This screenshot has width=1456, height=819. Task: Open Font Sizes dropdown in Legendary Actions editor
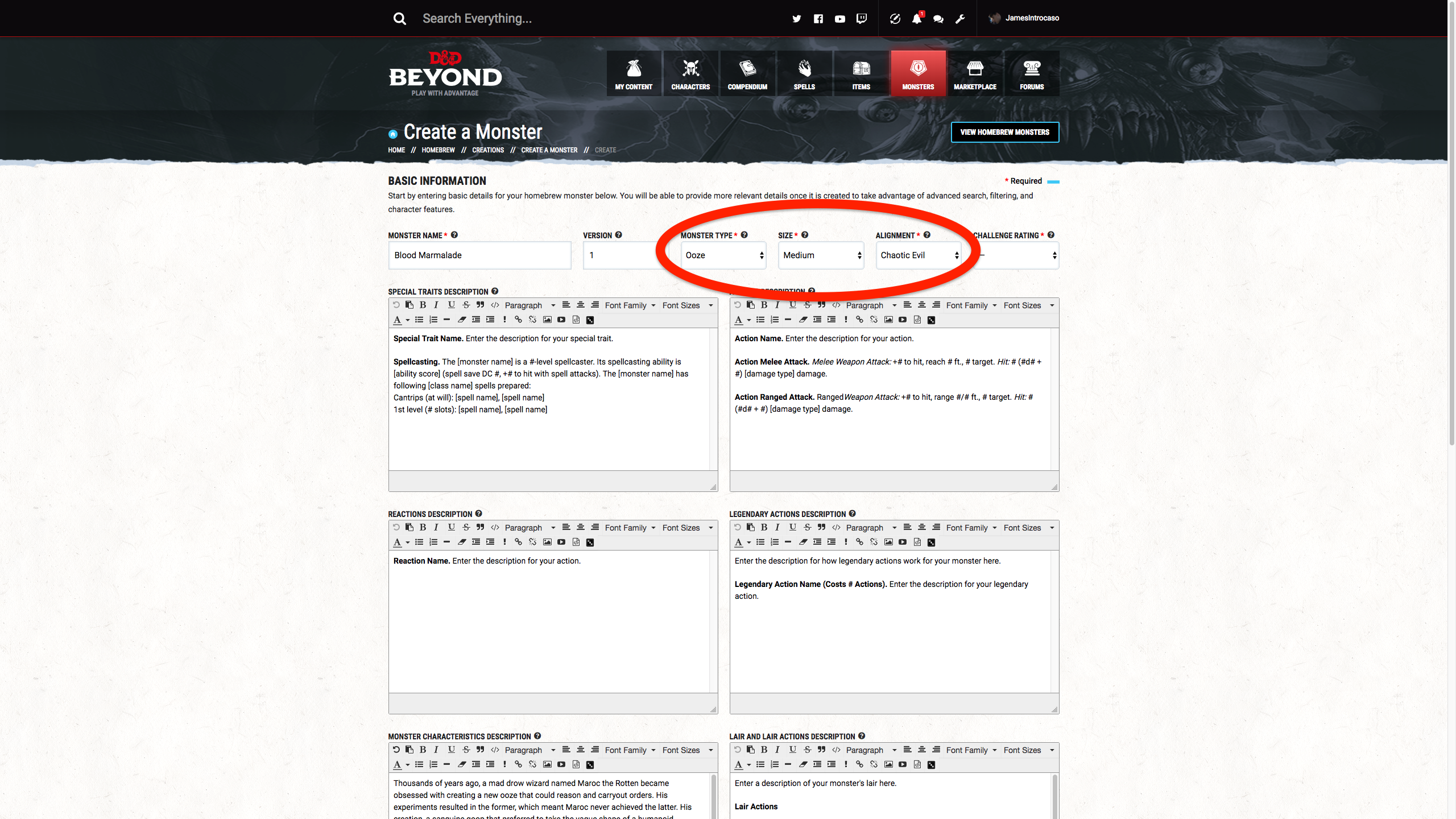(1029, 528)
